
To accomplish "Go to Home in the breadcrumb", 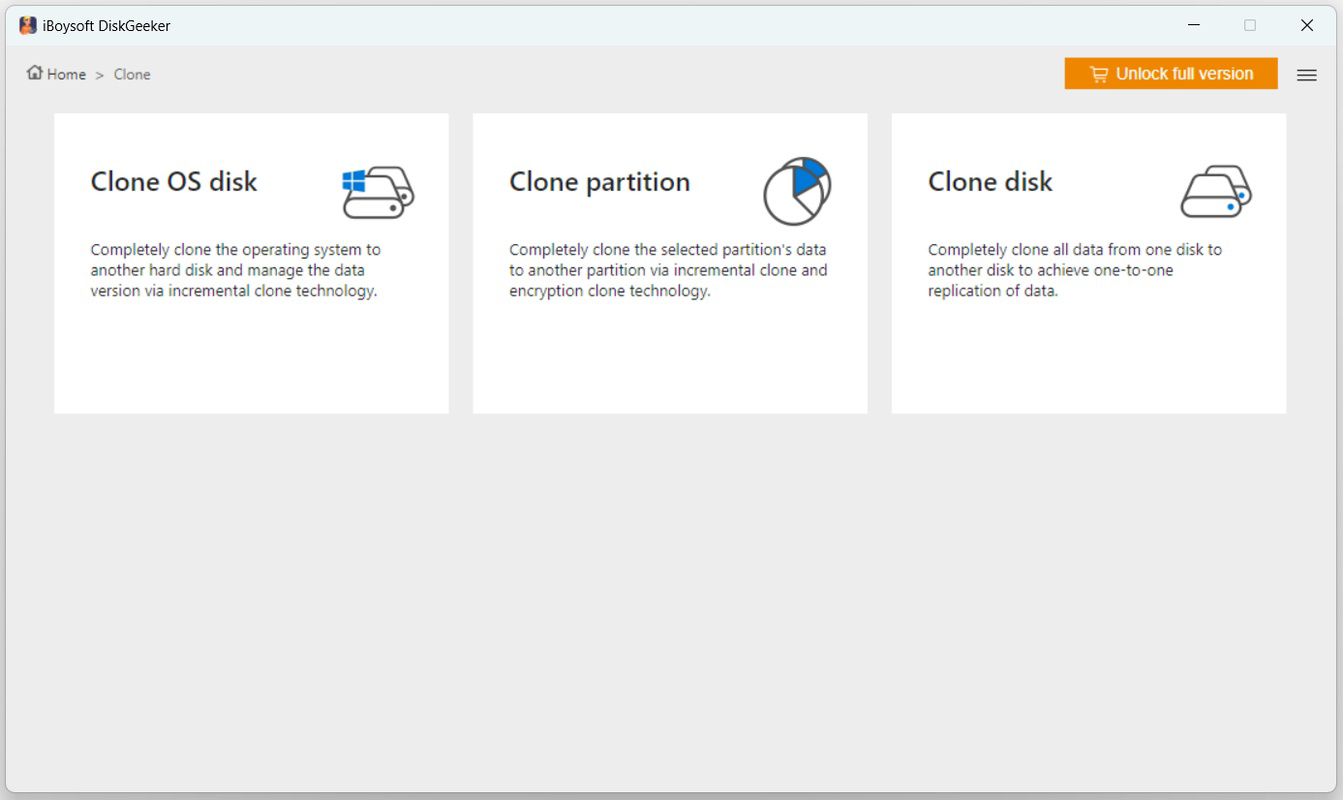I will [66, 74].
